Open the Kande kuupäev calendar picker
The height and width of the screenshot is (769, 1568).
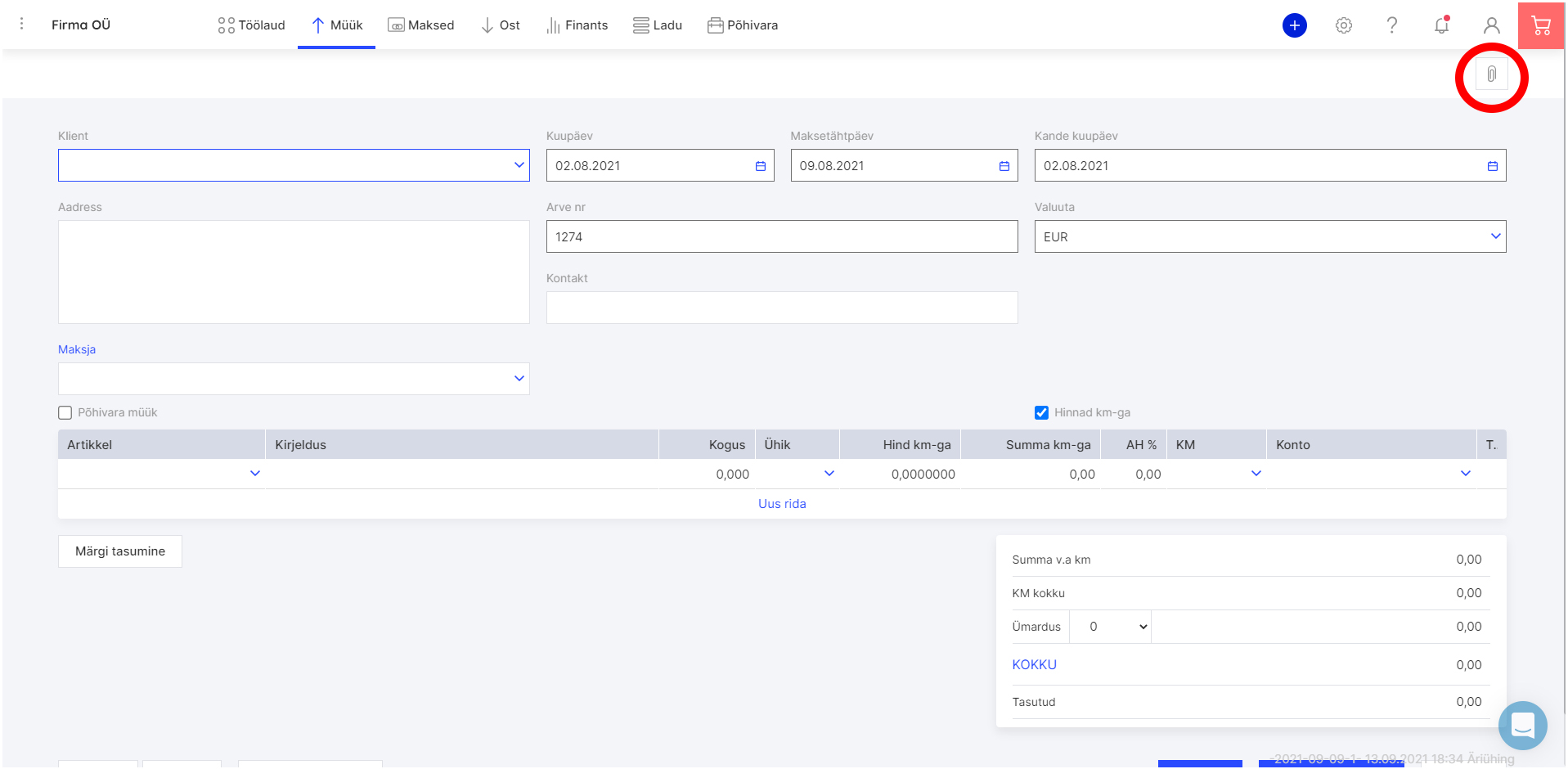(1492, 166)
